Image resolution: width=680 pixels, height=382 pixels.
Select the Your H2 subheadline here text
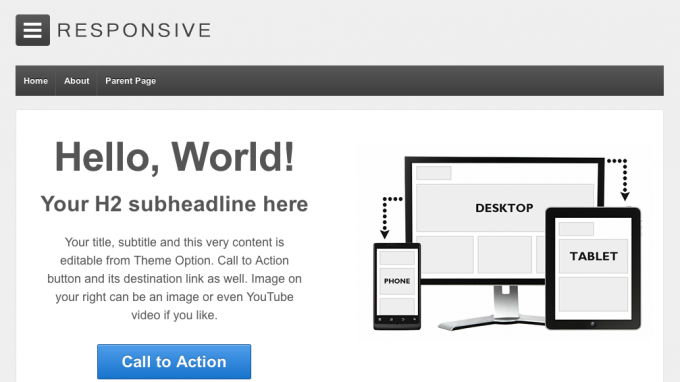174,204
